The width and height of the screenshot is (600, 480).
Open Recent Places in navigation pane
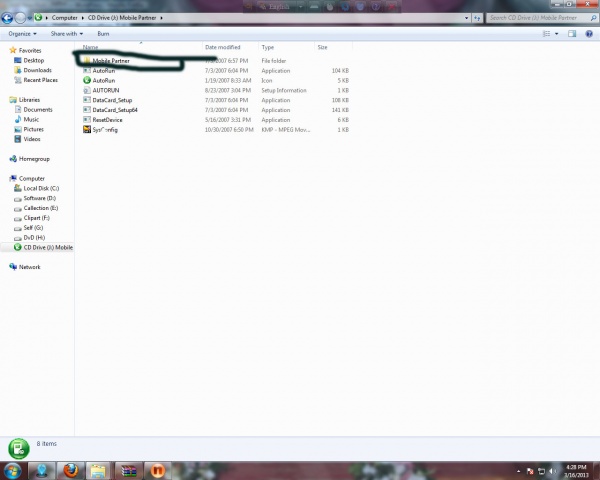point(40,80)
